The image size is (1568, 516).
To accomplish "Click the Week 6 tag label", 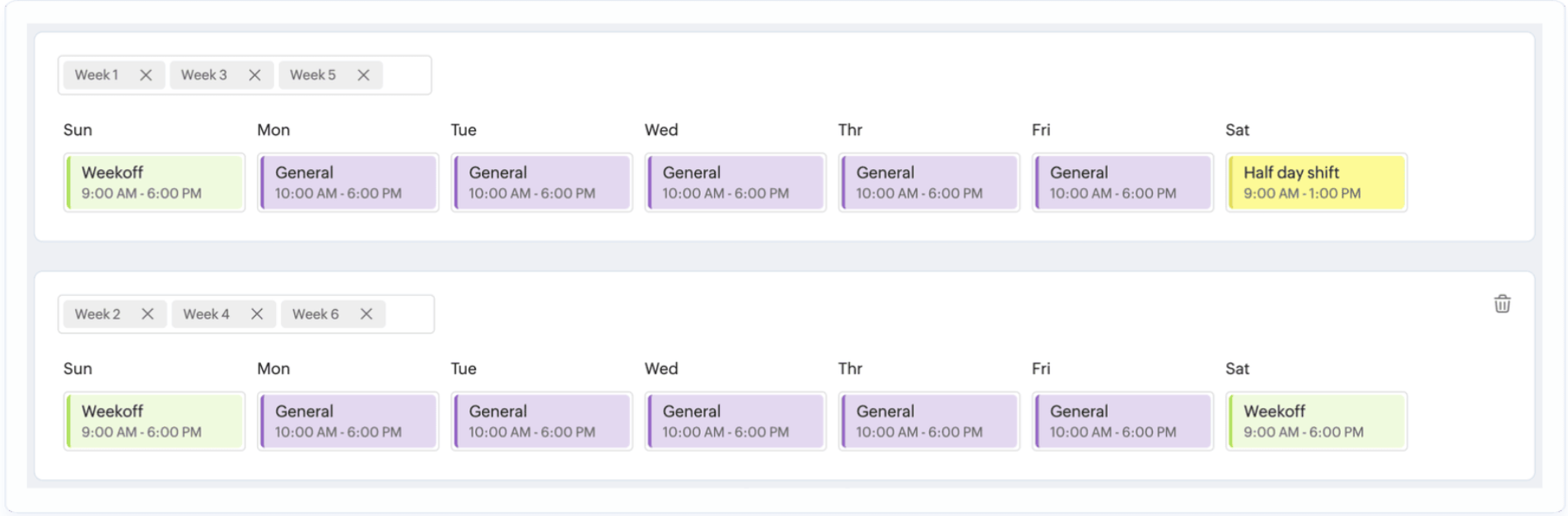I will click(315, 314).
